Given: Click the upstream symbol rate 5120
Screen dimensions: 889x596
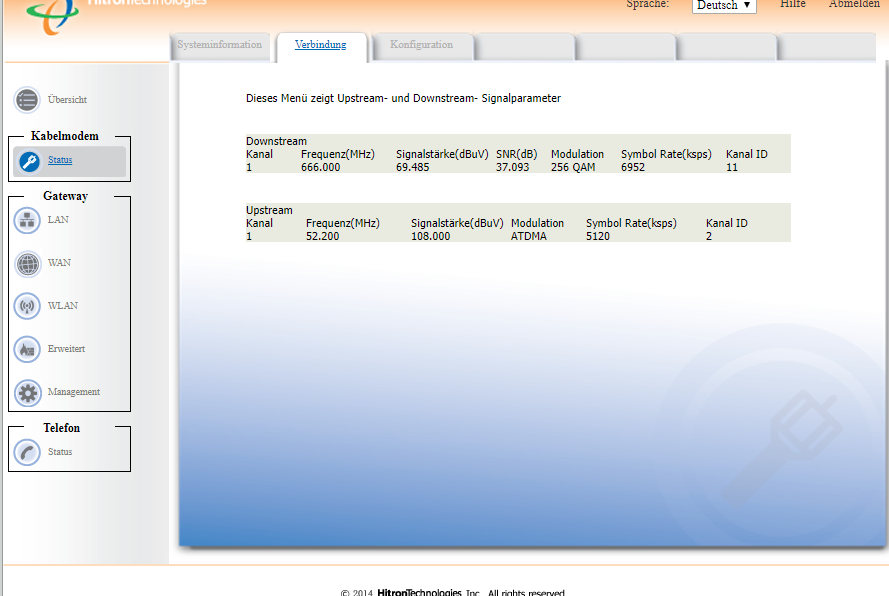Looking at the screenshot, I should (598, 236).
